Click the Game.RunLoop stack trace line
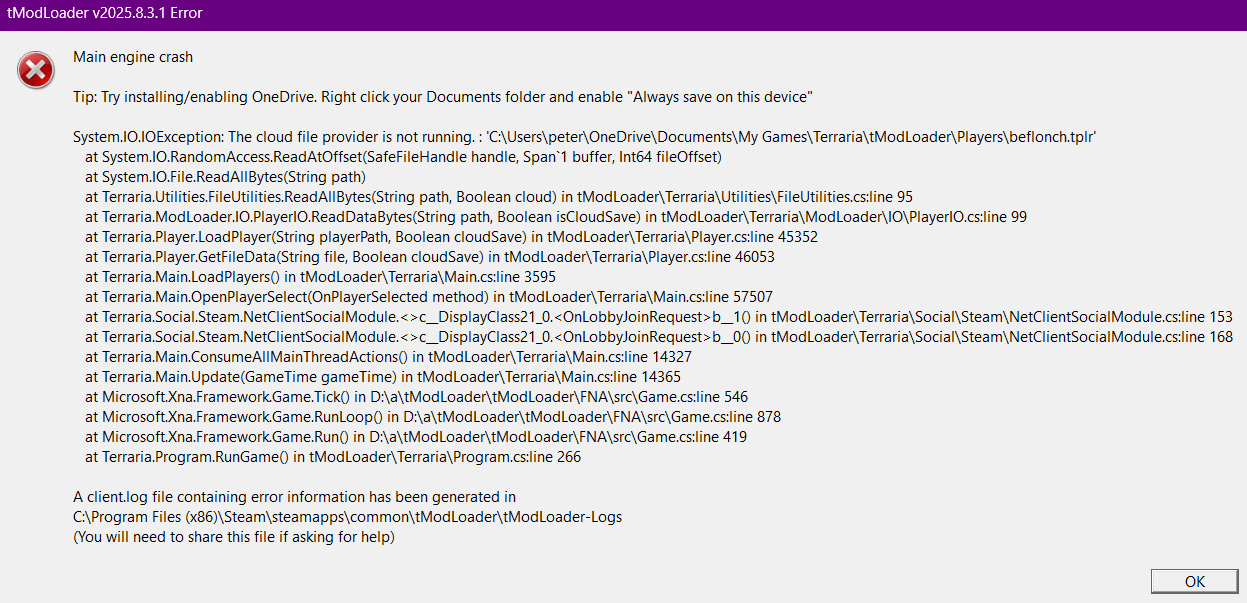 [x=433, y=417]
